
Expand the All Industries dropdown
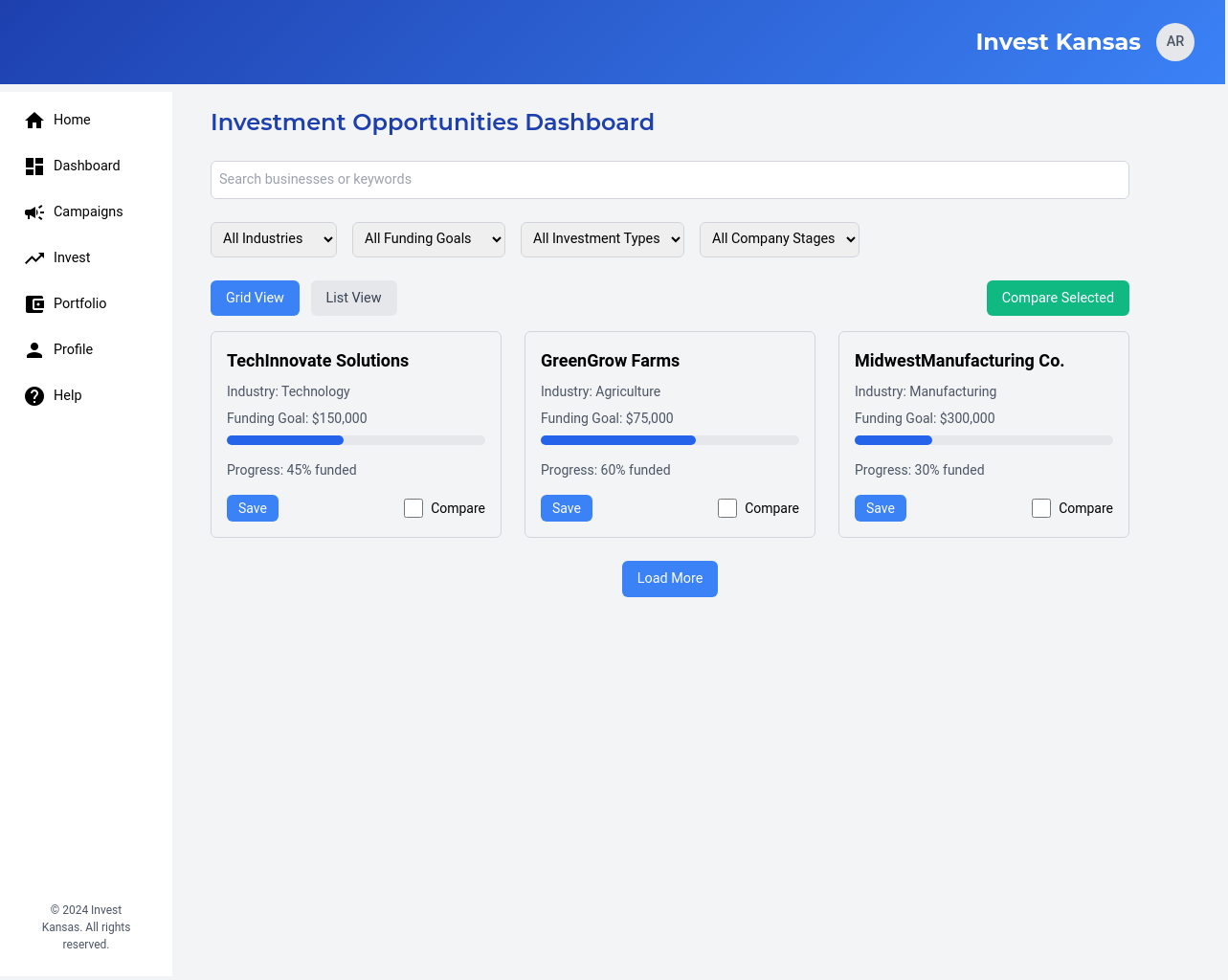pos(274,239)
